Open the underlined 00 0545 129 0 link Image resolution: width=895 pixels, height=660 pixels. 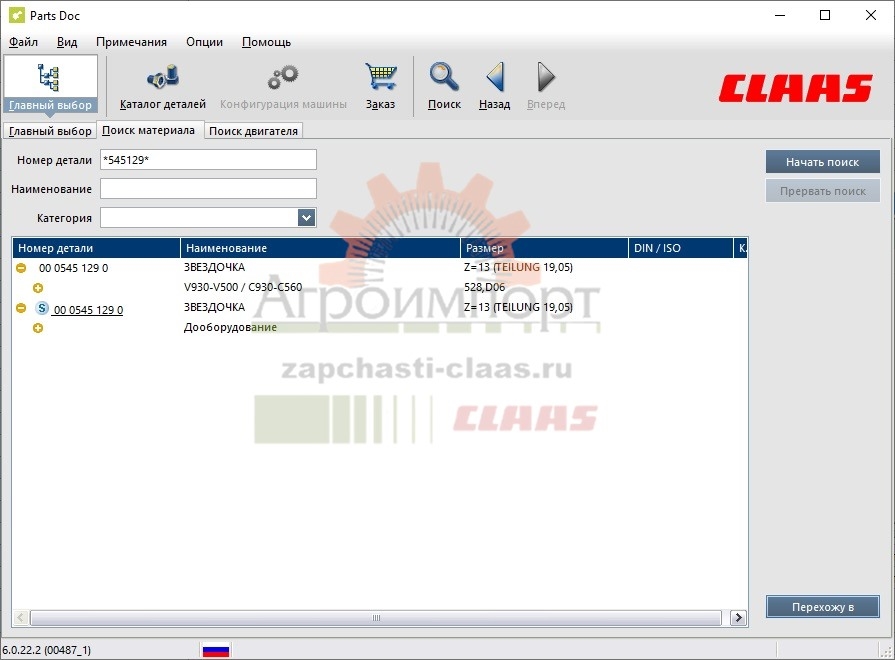coord(88,310)
